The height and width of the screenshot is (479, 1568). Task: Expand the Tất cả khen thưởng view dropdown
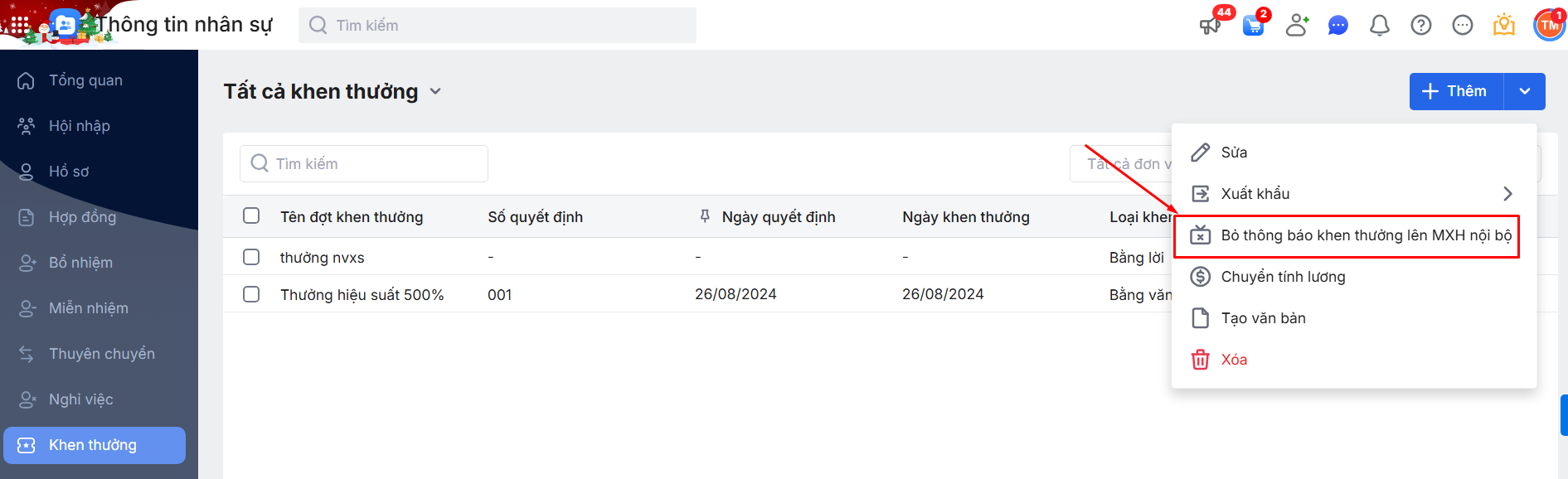435,91
